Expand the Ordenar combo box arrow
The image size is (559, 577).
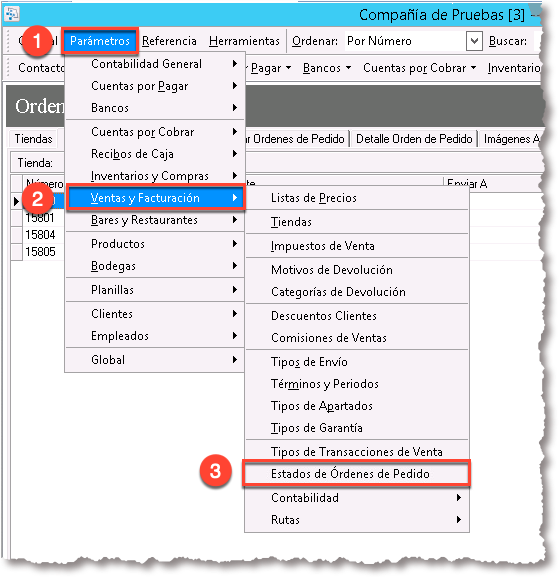[x=474, y=41]
